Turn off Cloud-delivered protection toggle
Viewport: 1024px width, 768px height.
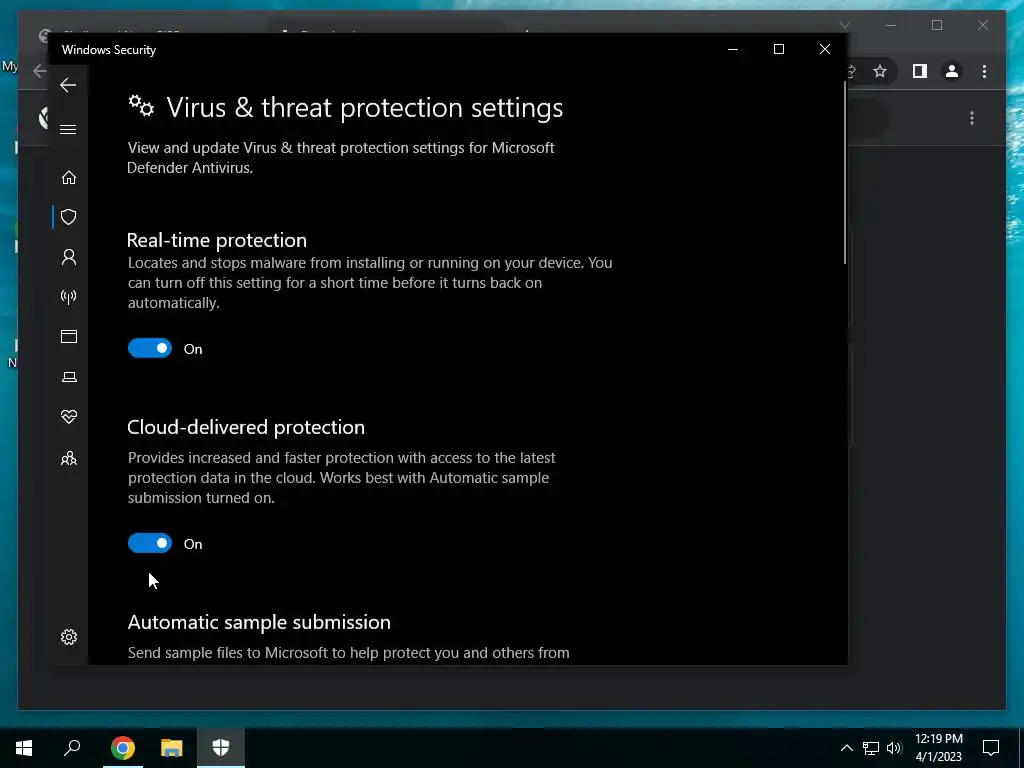(150, 543)
